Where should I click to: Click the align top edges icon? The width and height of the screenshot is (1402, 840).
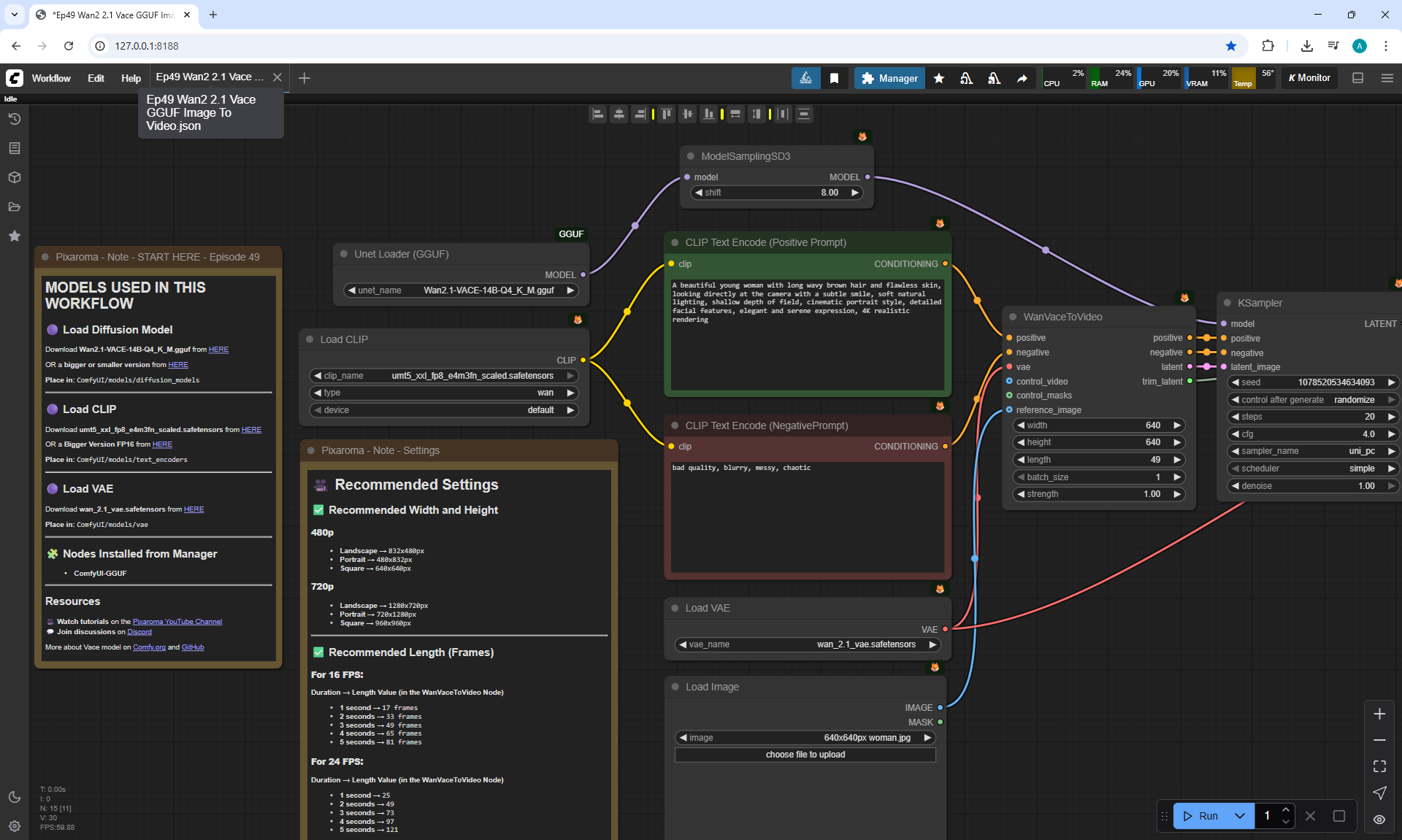click(x=666, y=114)
